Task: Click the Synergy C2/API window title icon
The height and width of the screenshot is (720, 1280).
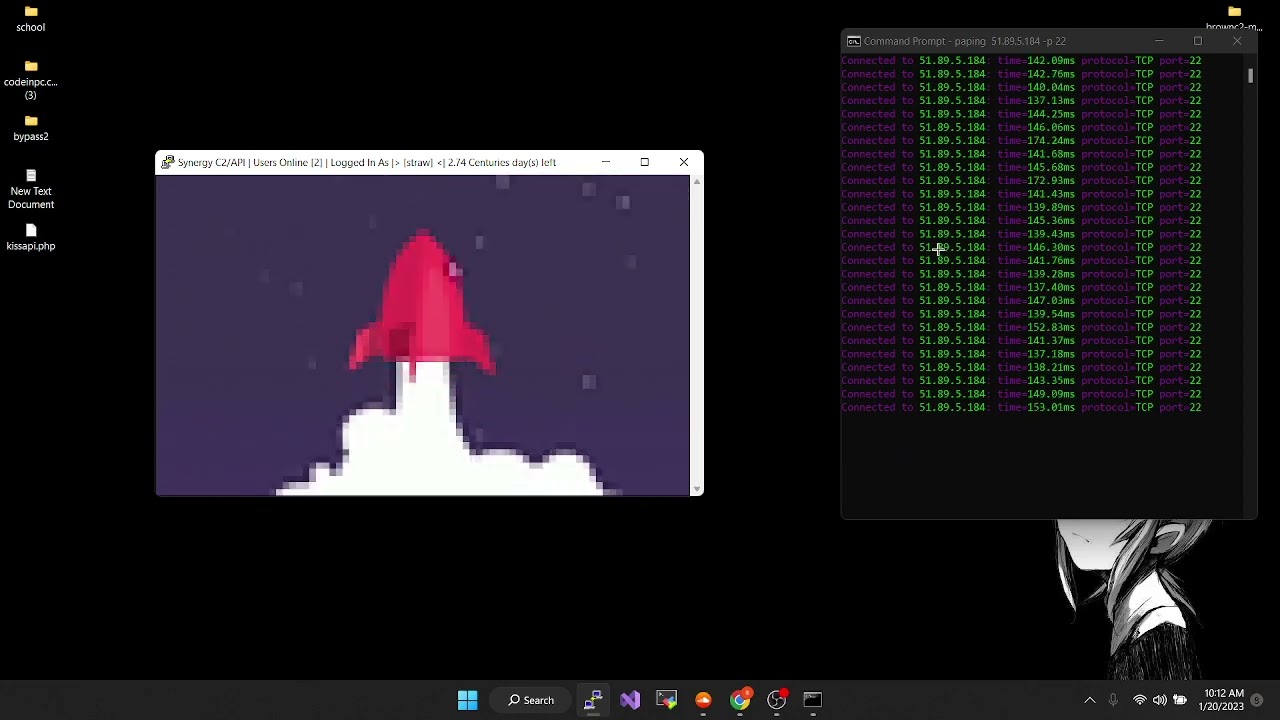Action: 167,162
